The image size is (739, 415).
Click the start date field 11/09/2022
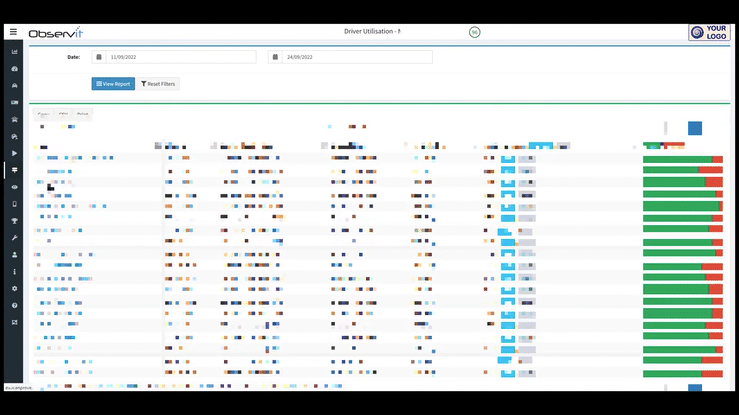tap(181, 57)
